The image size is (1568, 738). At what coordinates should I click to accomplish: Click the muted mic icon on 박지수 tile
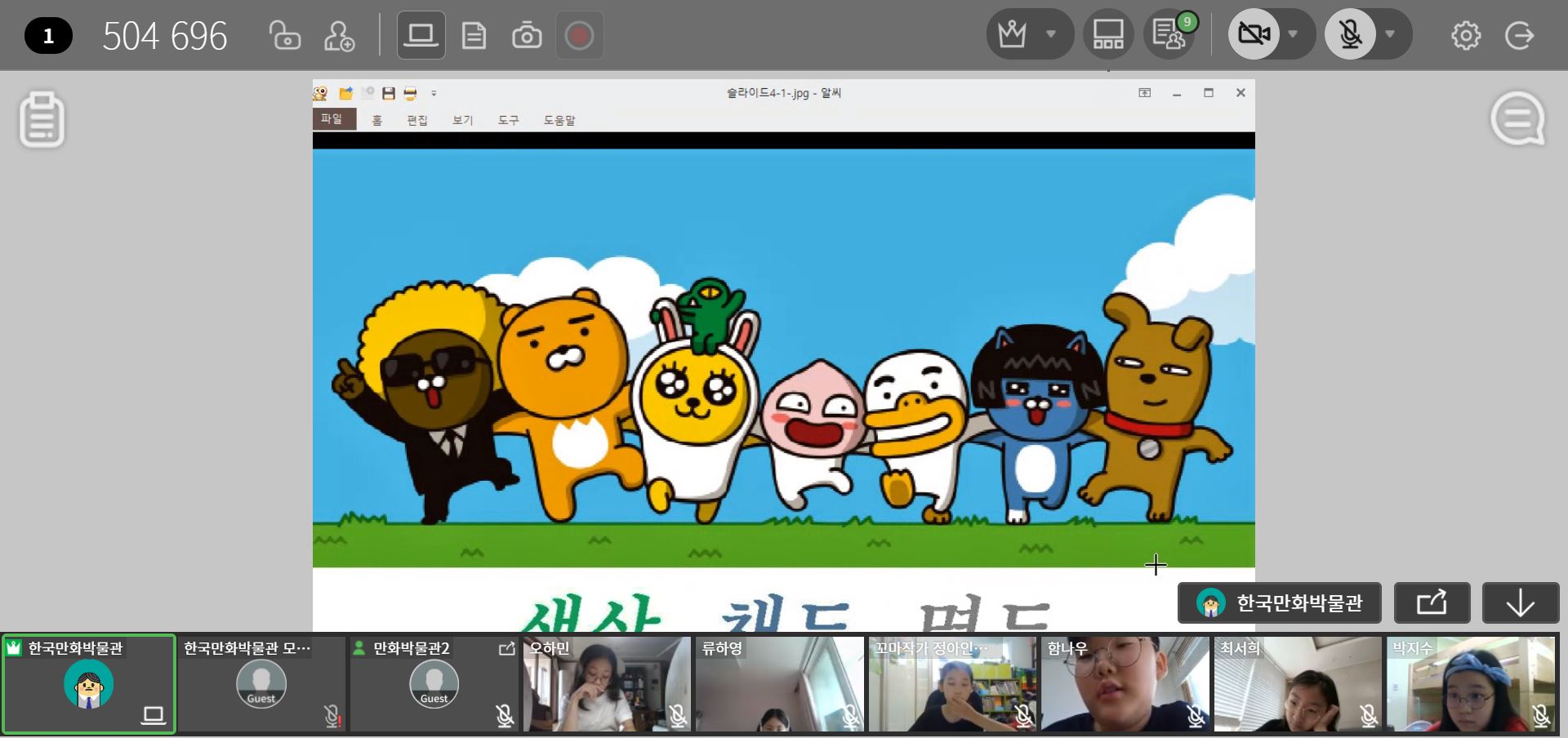click(1541, 716)
